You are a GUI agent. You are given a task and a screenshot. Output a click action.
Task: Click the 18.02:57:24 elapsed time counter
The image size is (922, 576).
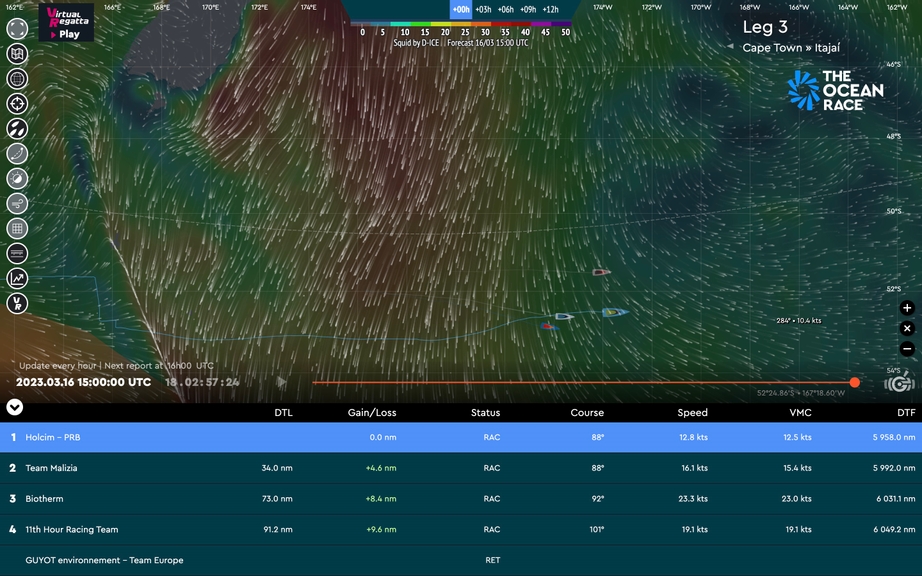pos(202,382)
